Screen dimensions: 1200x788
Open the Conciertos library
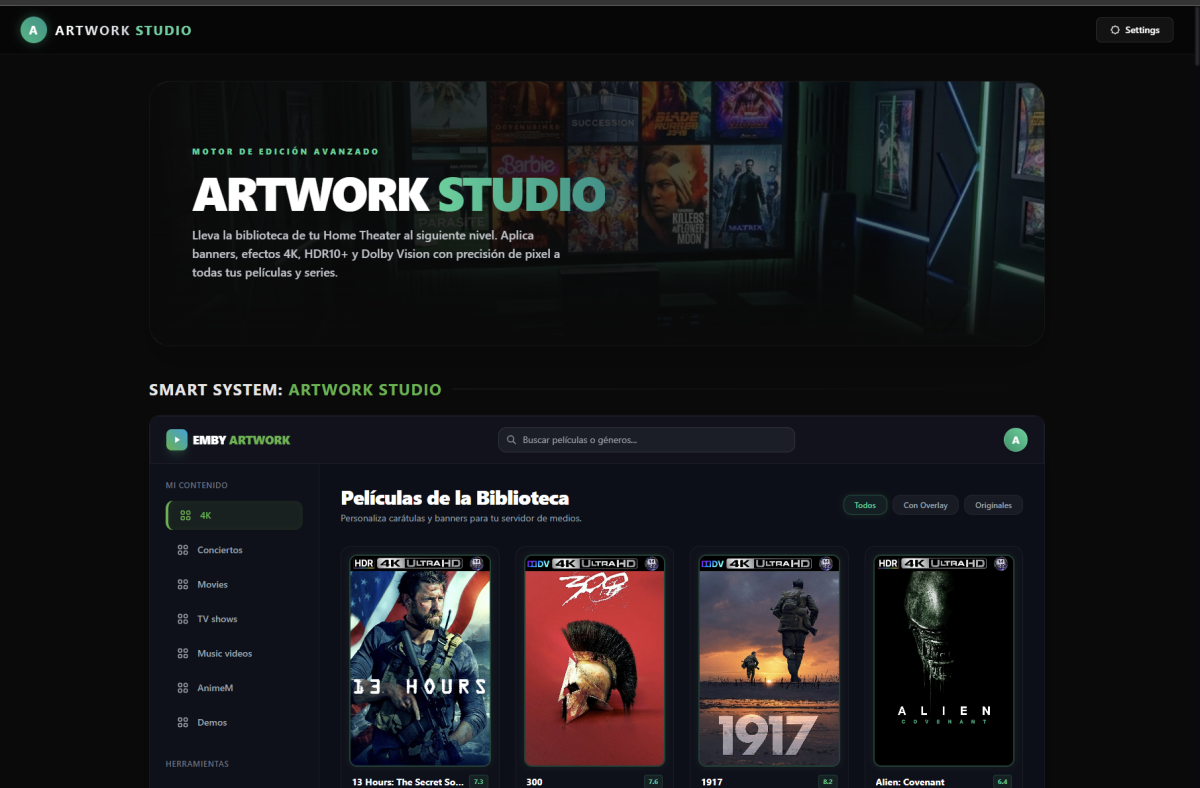tap(234, 550)
